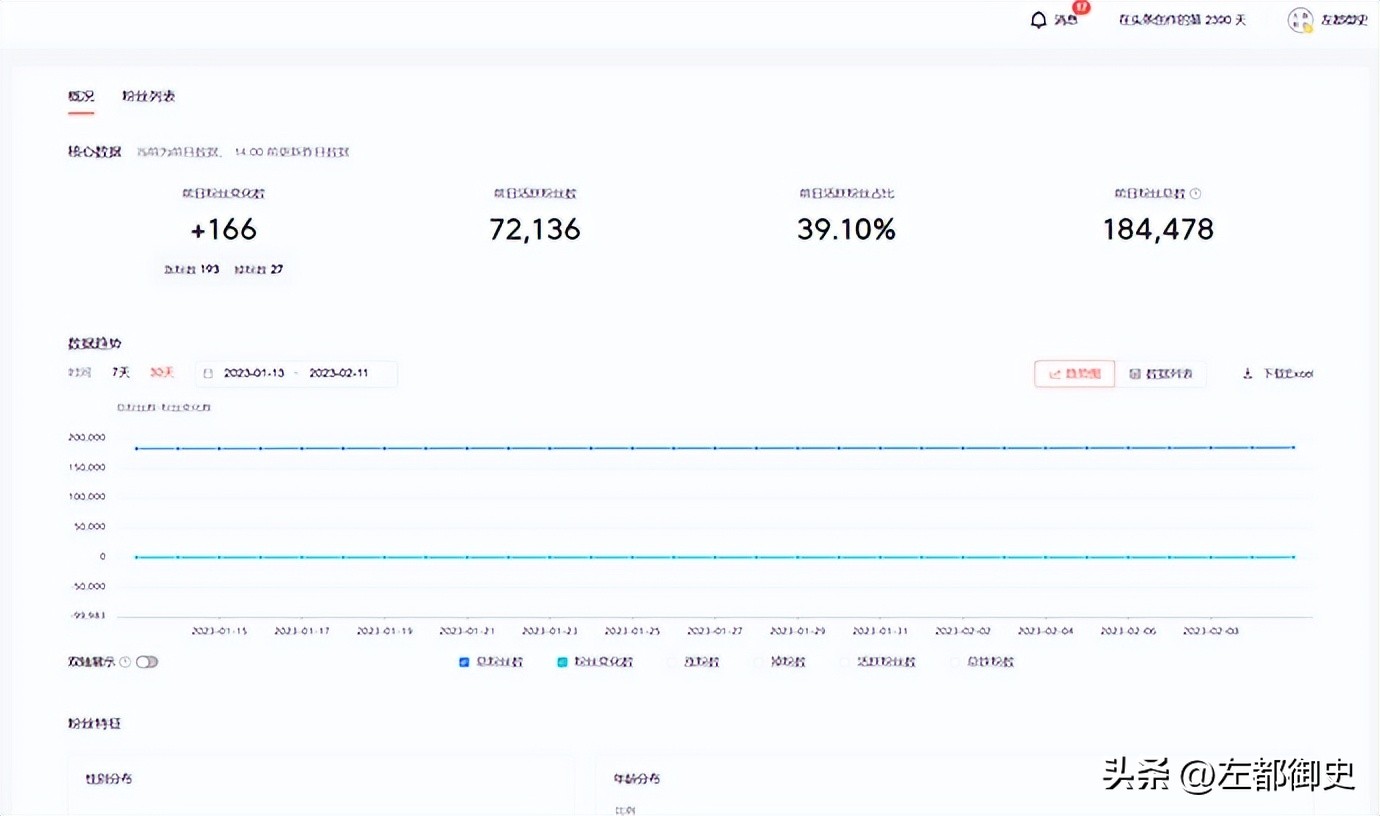This screenshot has height=816, width=1380.
Task: Click the calendar icon in date range
Action: click(208, 374)
